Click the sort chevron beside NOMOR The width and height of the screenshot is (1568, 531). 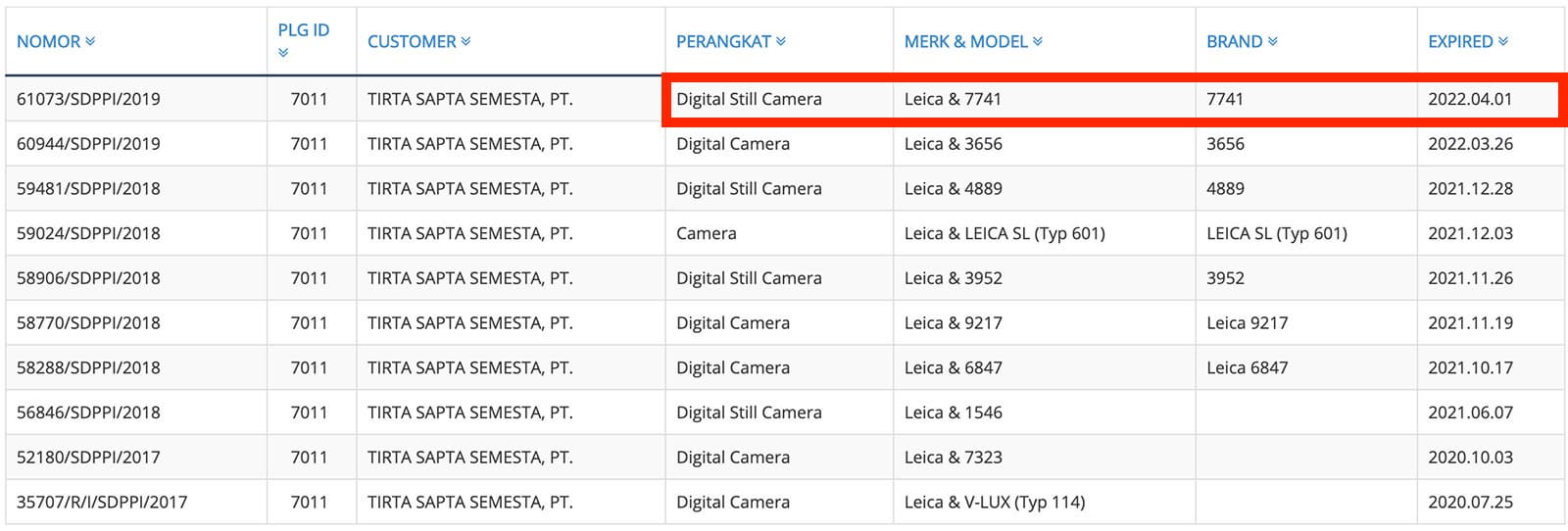pyautogui.click(x=90, y=41)
